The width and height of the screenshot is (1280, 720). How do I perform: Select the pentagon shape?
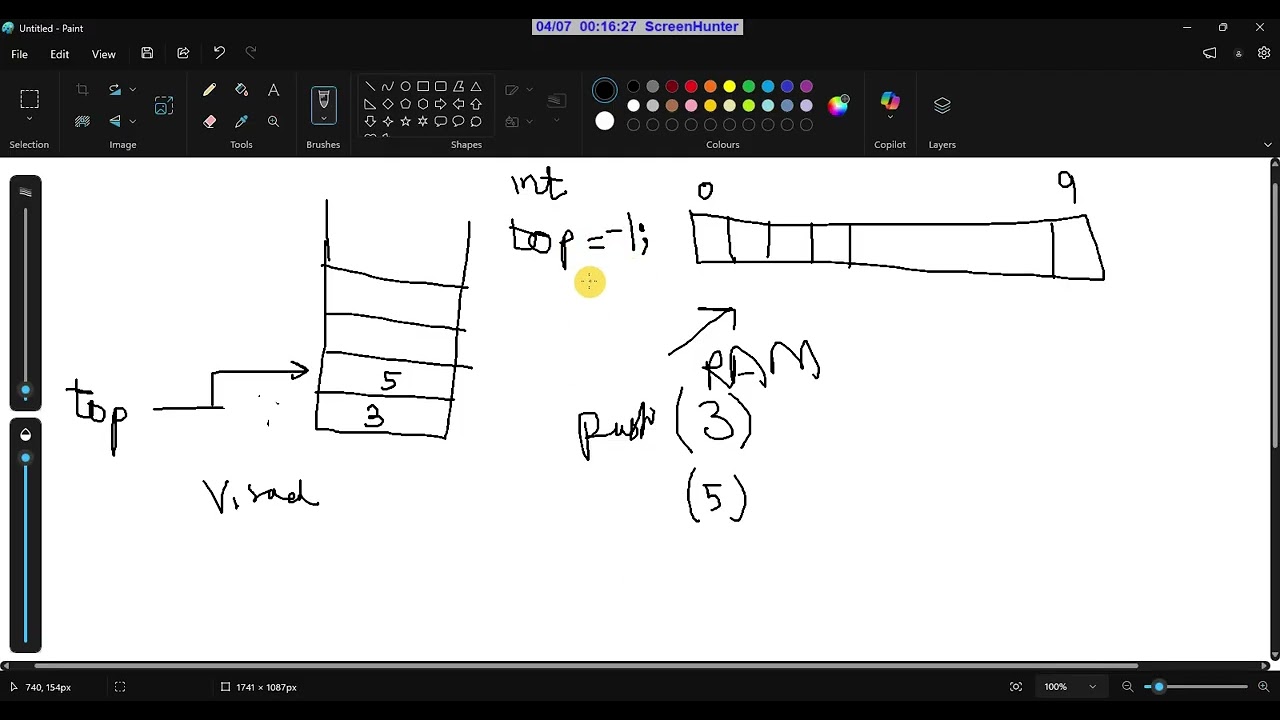point(405,104)
